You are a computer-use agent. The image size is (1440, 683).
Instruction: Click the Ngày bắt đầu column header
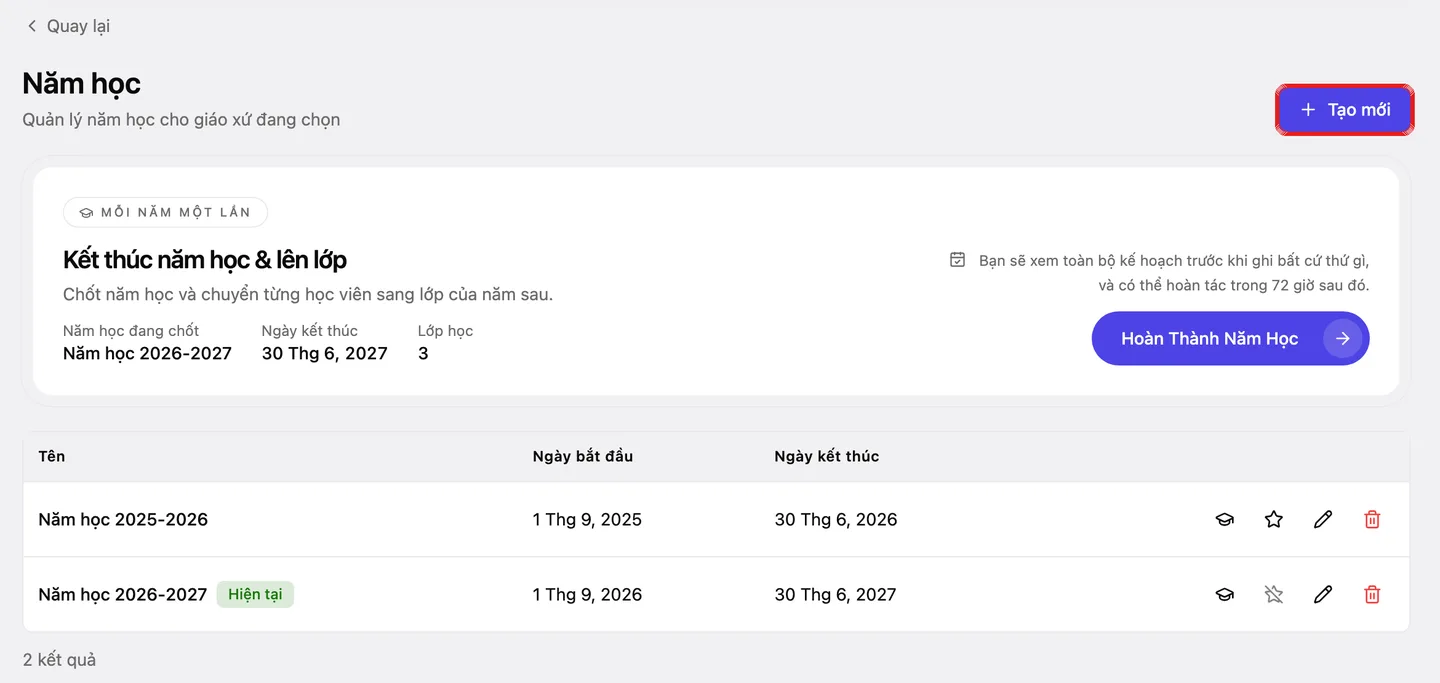583,456
